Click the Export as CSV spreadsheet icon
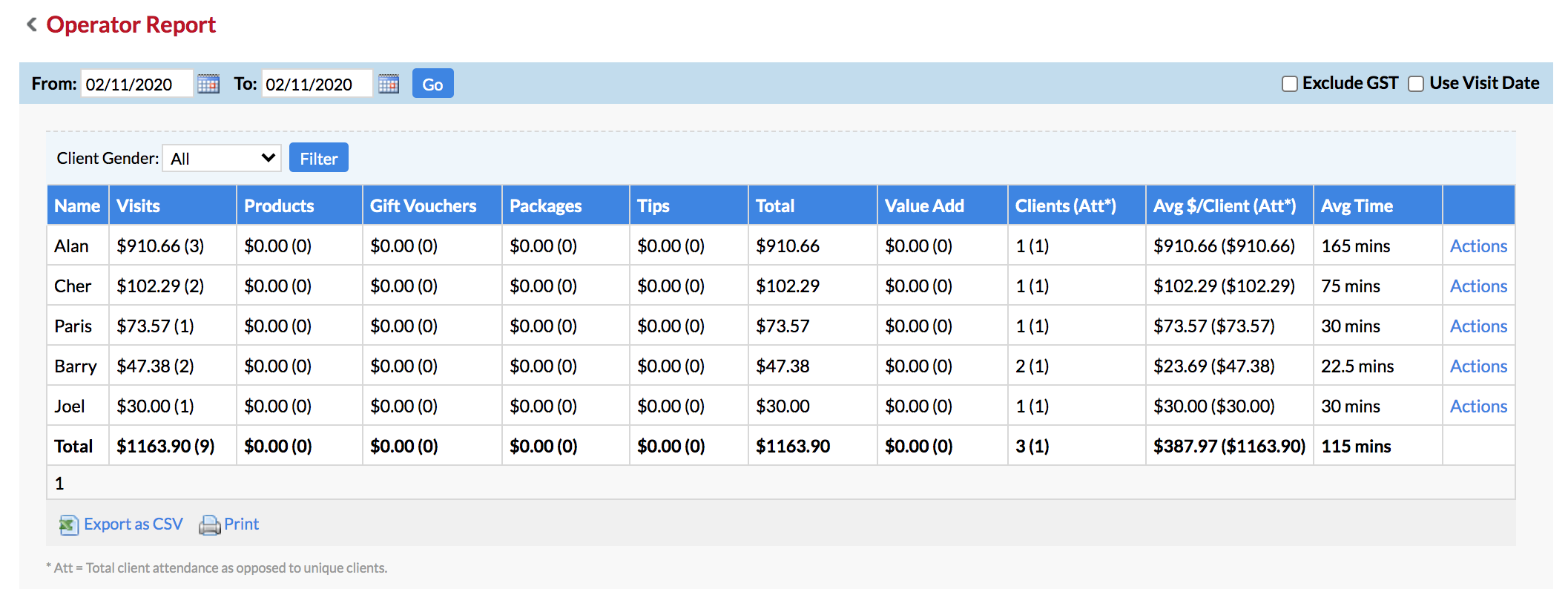Image resolution: width=1568 pixels, height=589 pixels. [x=68, y=525]
